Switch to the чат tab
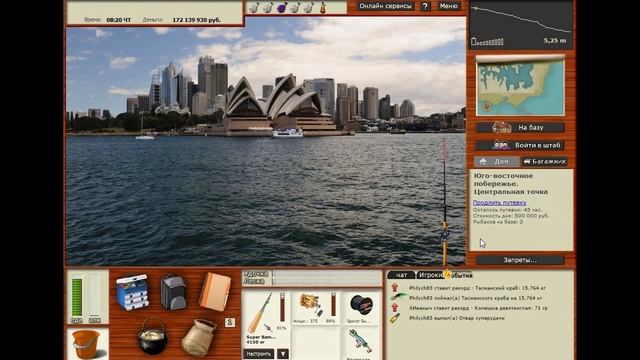This screenshot has height=360, width=640. (402, 276)
